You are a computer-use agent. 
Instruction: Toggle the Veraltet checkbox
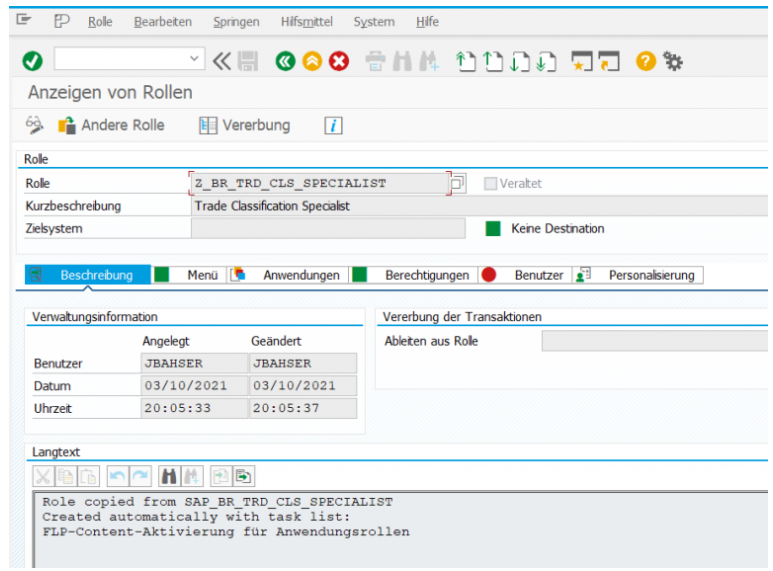point(490,184)
